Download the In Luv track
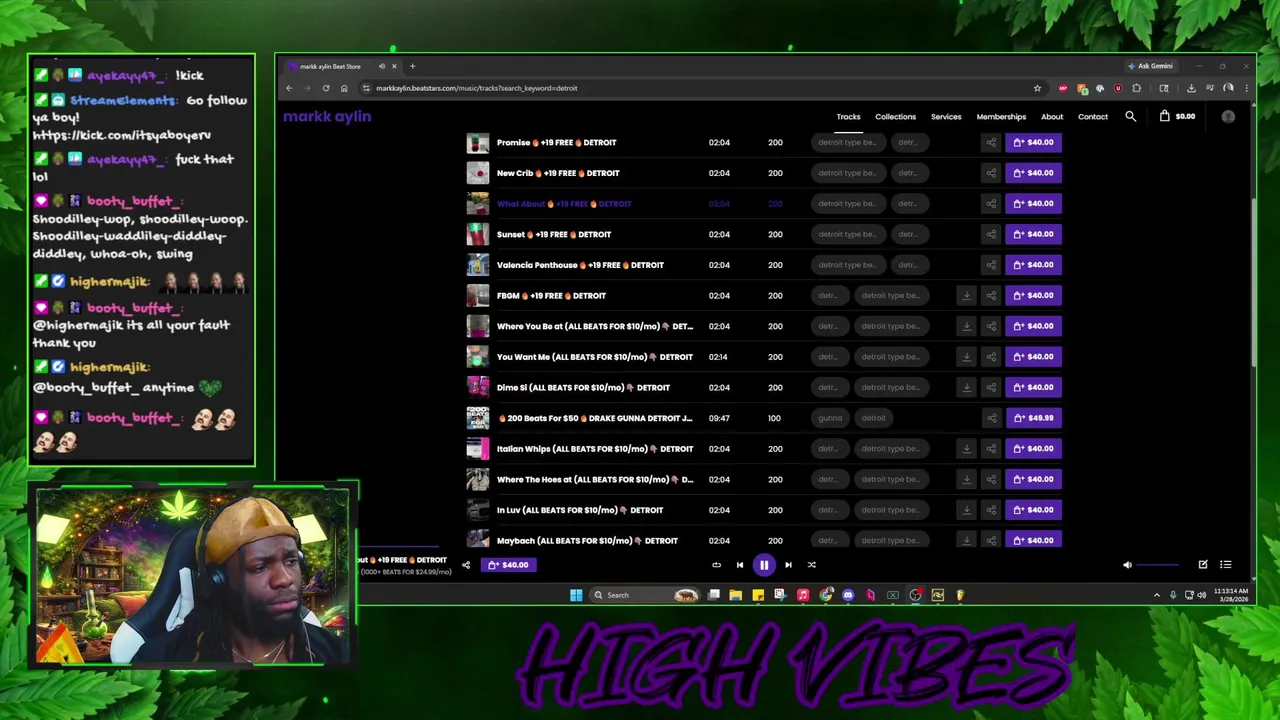 coord(966,510)
